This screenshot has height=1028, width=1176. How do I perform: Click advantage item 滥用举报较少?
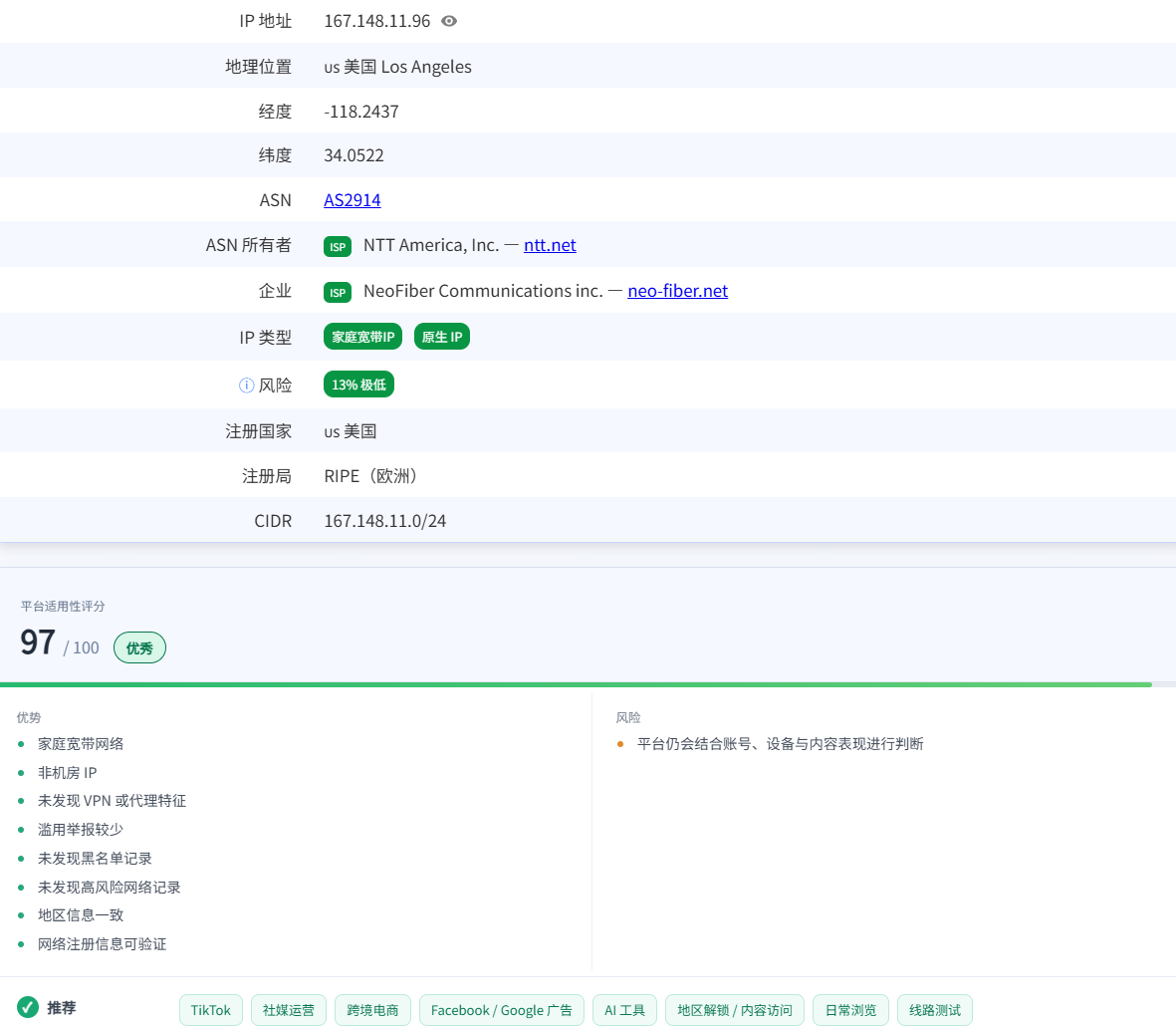81,829
